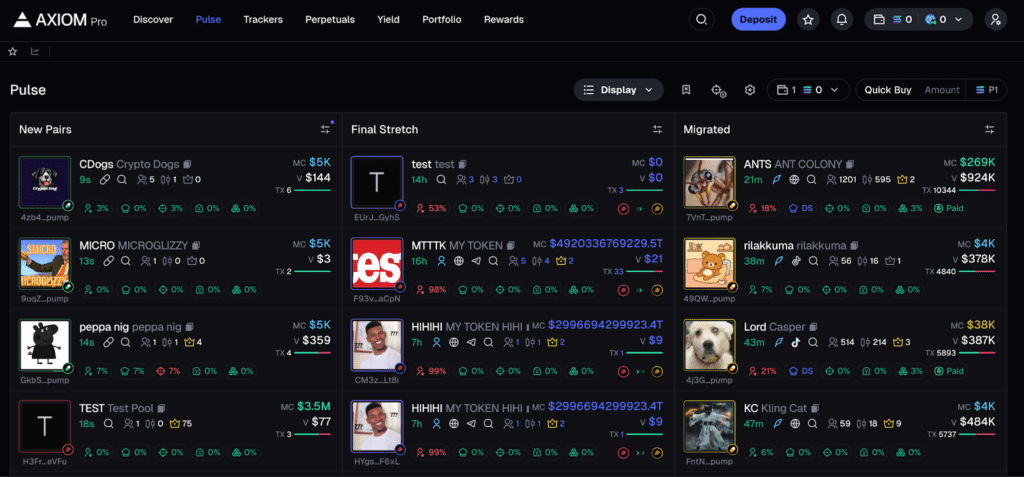Open the user settings profile icon
1024x477 pixels.
click(995, 20)
